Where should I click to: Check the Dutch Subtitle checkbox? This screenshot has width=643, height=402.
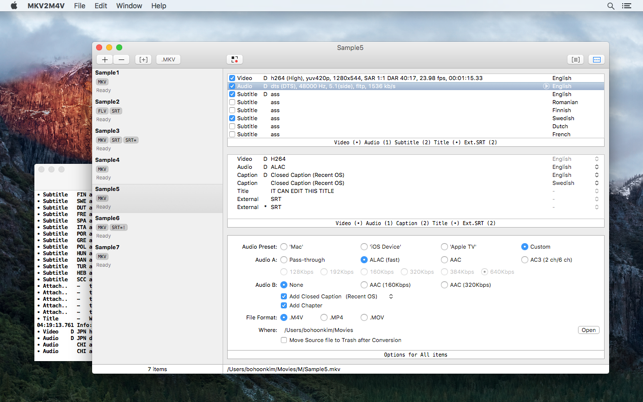click(232, 126)
